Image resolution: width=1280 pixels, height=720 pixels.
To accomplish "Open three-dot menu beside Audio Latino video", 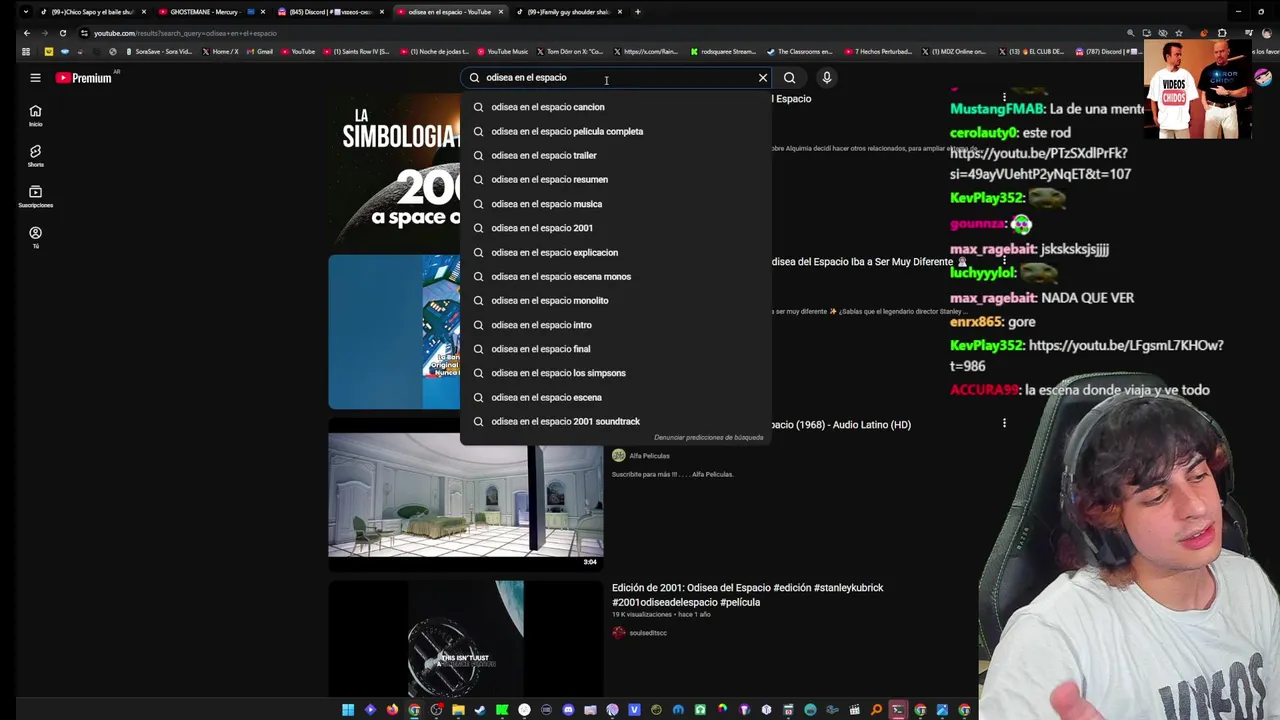I will (x=1004, y=423).
